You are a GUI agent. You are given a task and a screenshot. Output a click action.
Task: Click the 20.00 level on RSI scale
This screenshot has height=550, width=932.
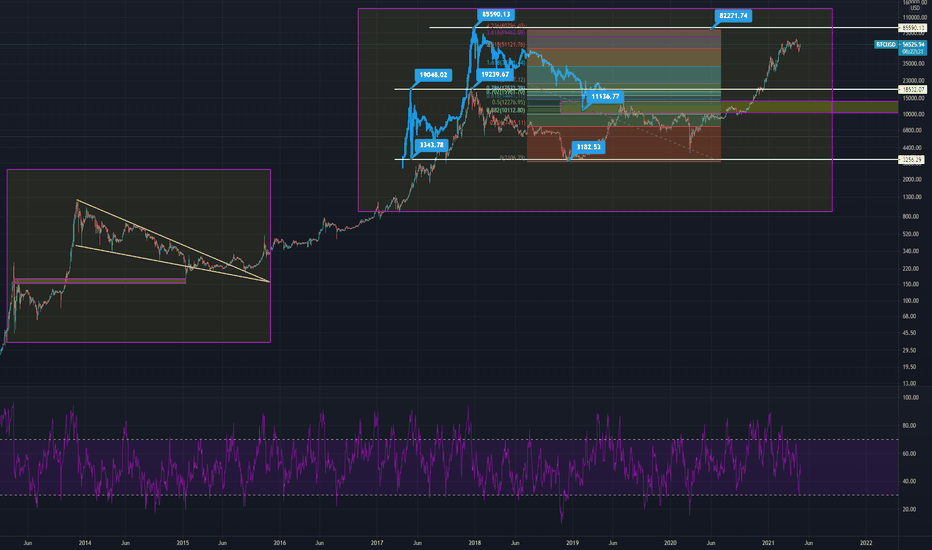pyautogui.click(x=911, y=510)
